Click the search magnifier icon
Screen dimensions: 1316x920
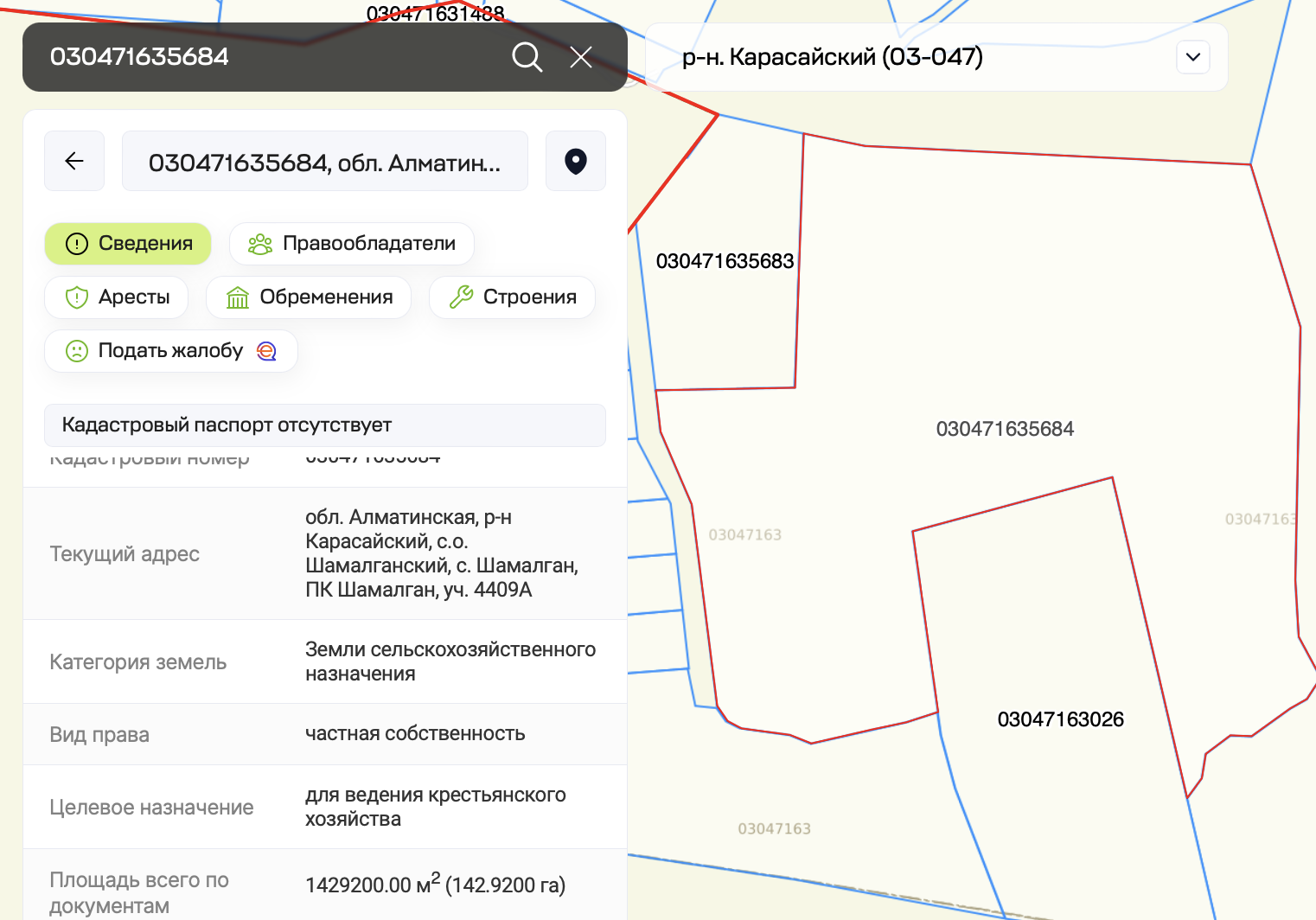(527, 57)
